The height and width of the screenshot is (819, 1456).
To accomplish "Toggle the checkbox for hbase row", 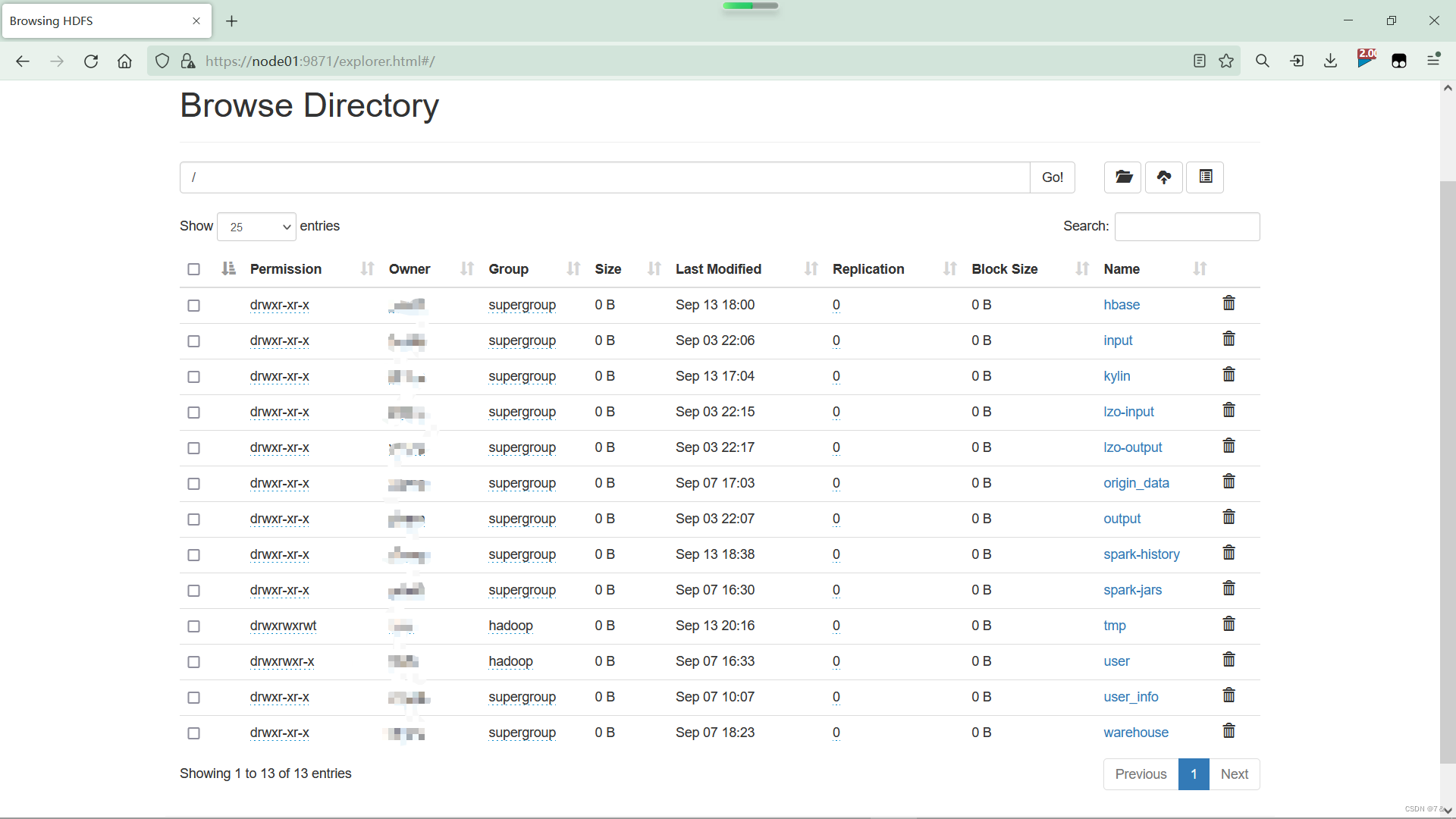I will pos(194,305).
